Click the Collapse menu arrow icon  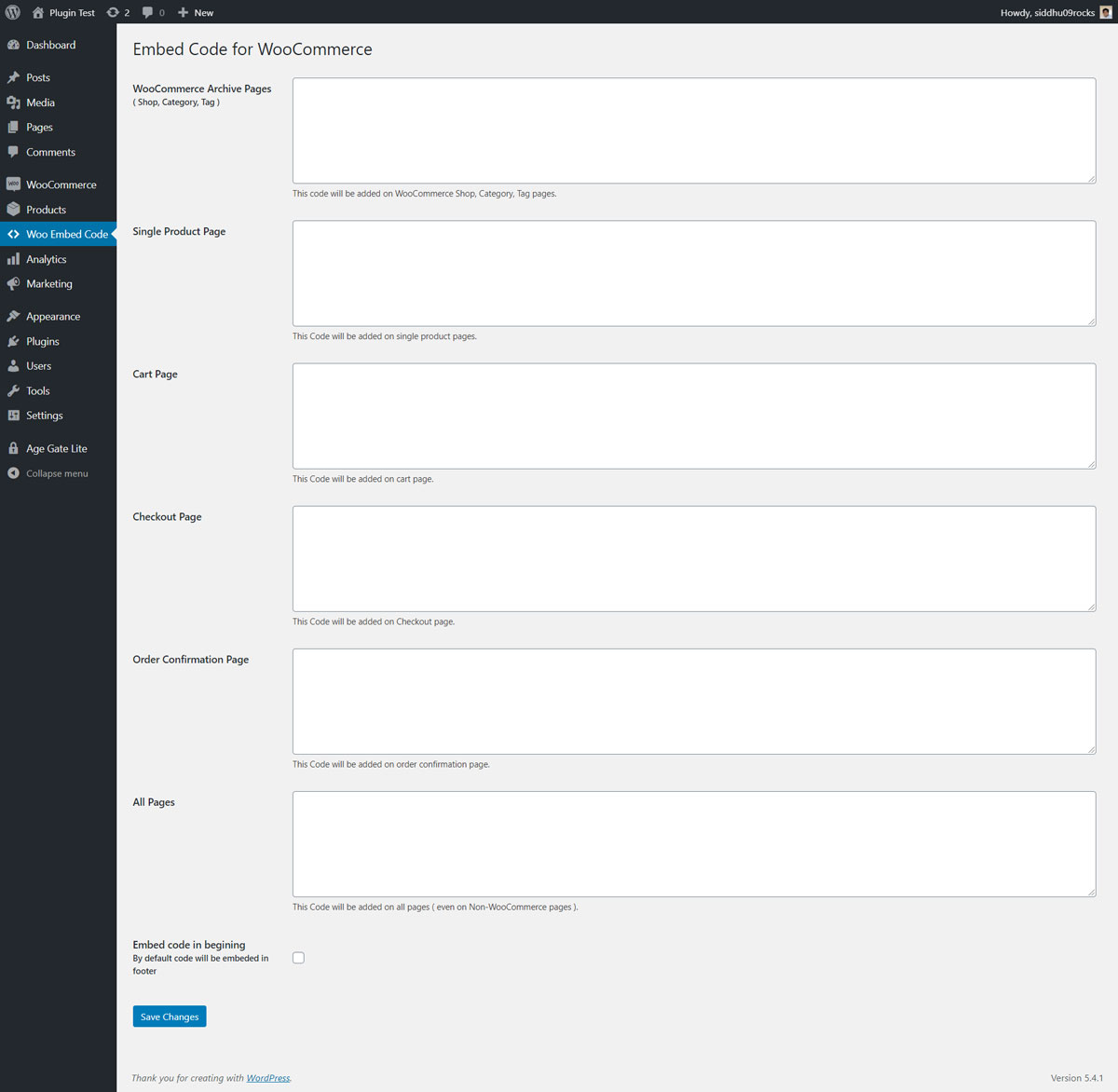13,473
